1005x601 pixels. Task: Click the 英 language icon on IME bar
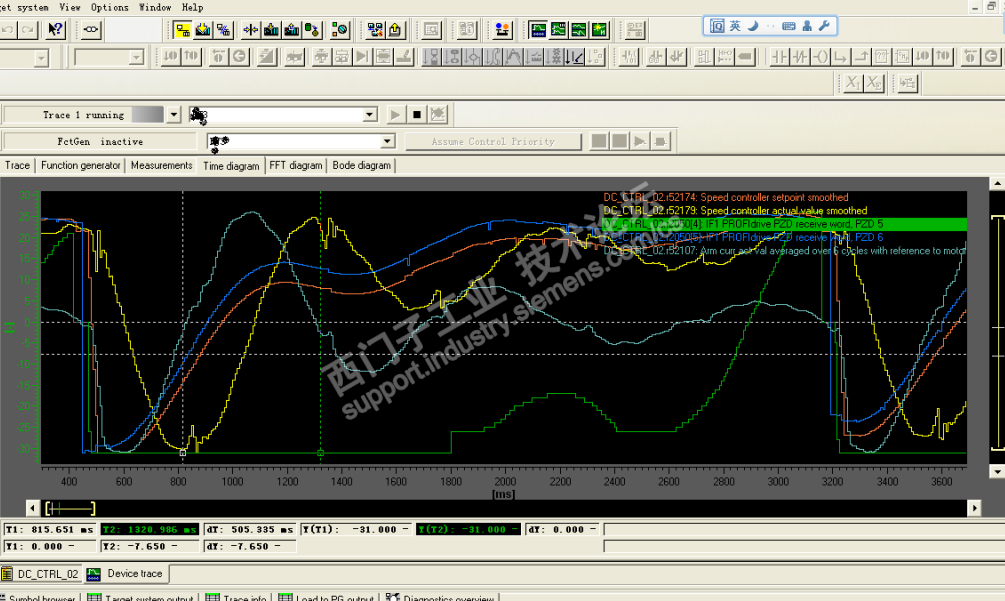coord(735,26)
